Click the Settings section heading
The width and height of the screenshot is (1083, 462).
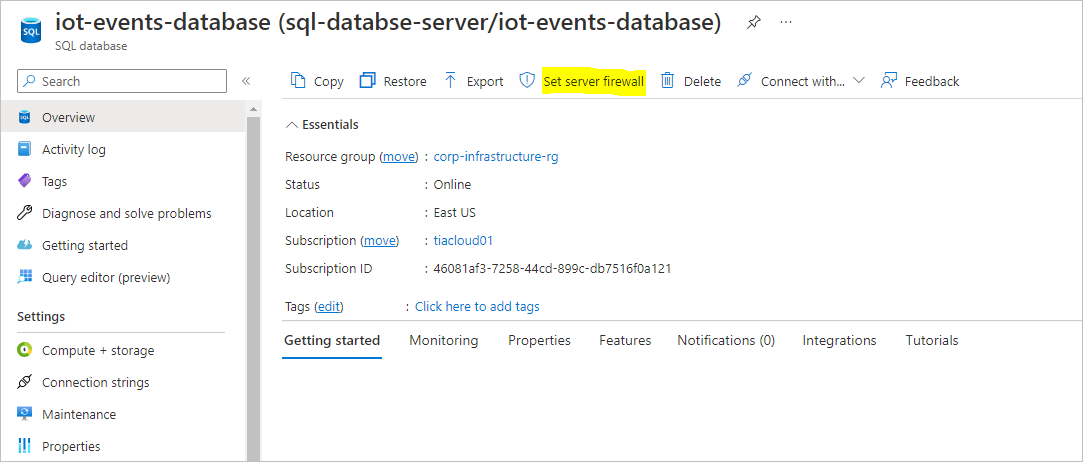pos(41,316)
